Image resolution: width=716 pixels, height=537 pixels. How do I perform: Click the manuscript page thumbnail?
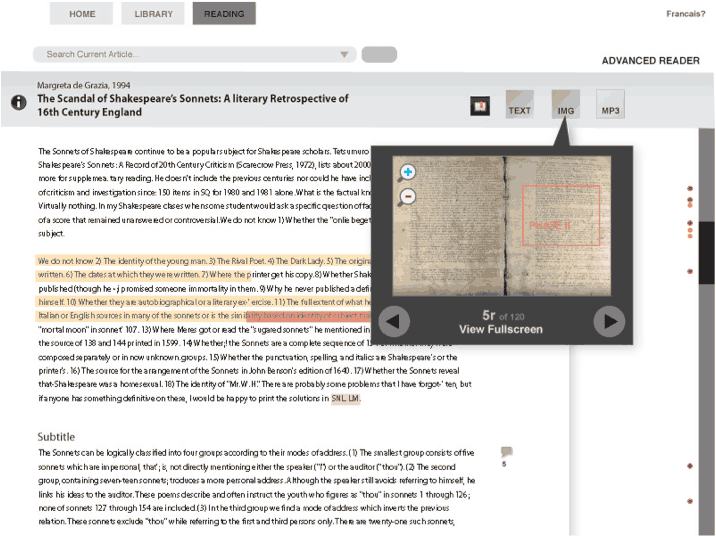pos(502,226)
